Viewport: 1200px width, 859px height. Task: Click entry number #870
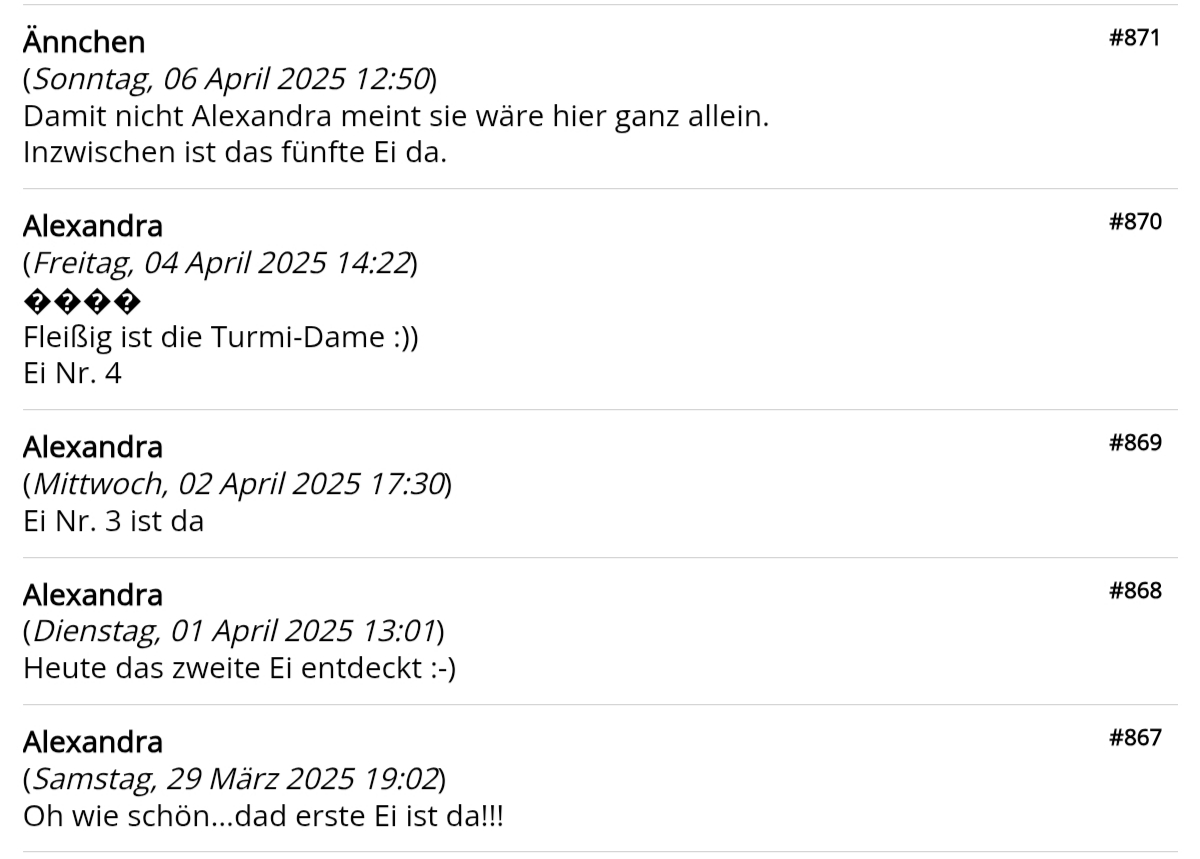coord(1135,222)
